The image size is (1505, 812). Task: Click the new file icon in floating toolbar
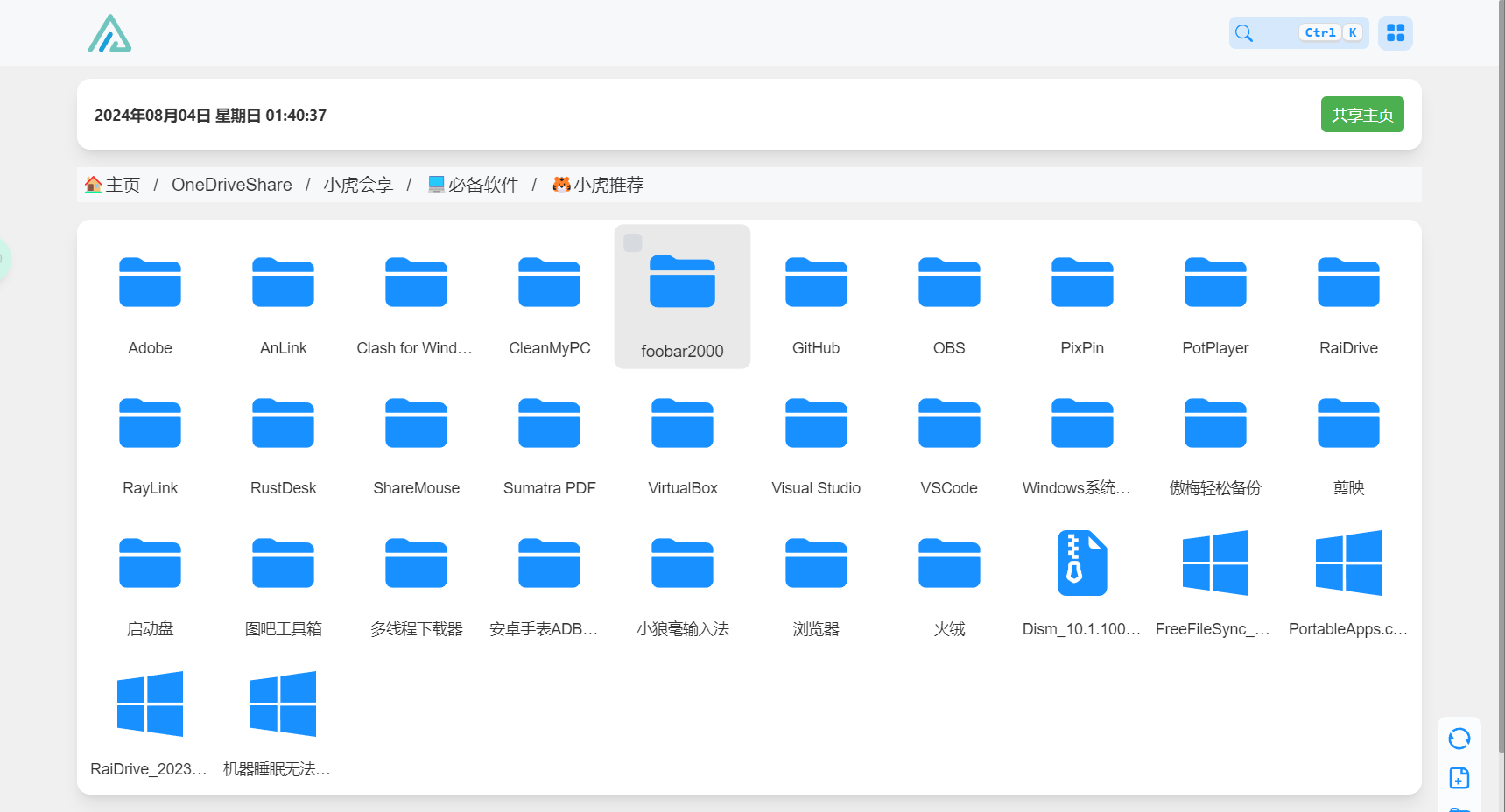tap(1459, 778)
